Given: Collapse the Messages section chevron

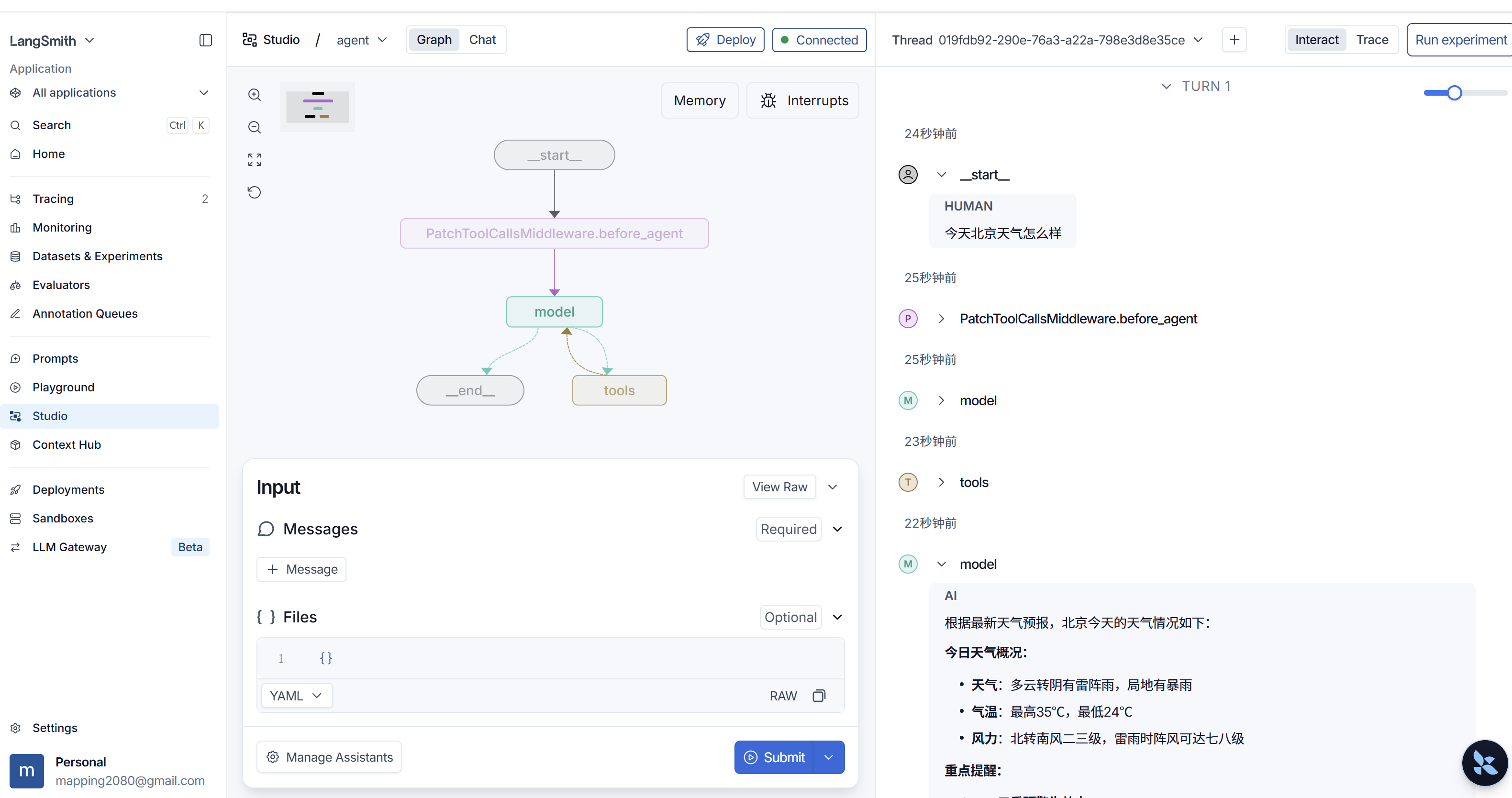Looking at the screenshot, I should click(837, 529).
